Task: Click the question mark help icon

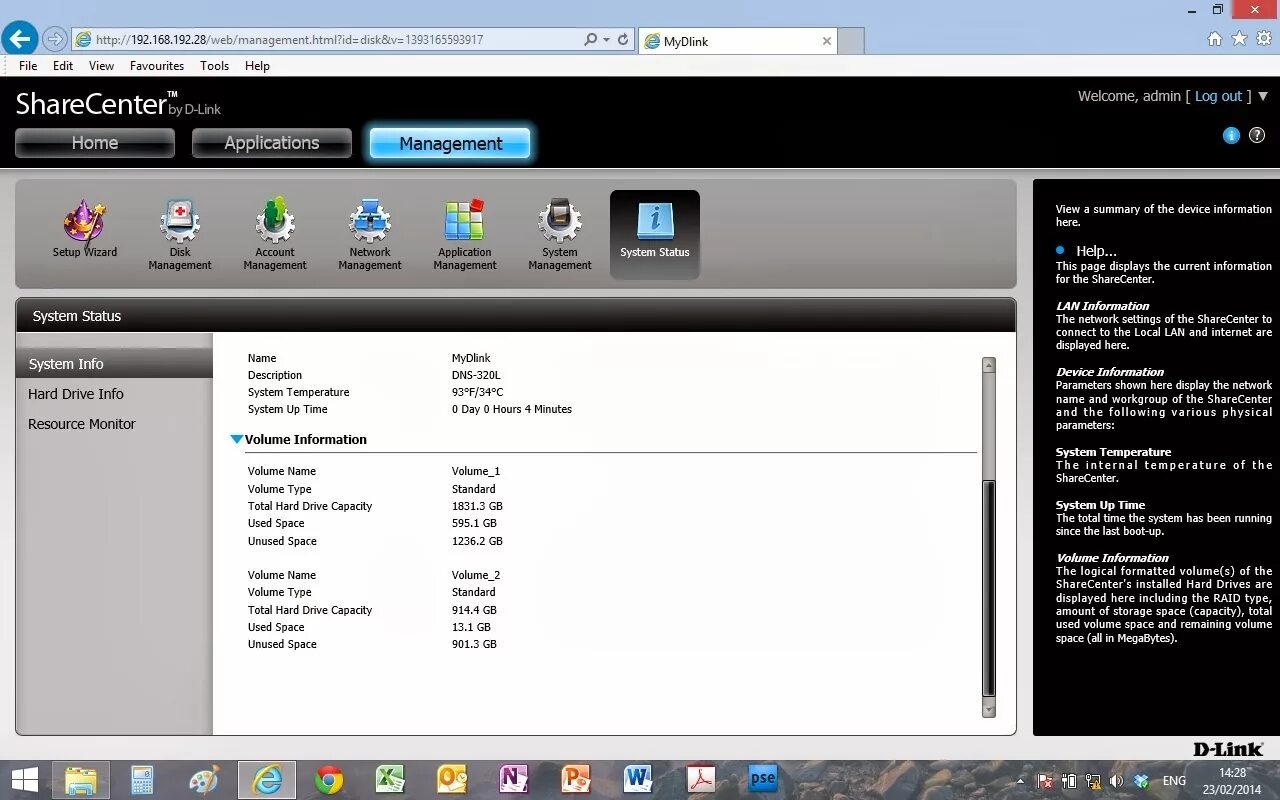Action: 1257,135
